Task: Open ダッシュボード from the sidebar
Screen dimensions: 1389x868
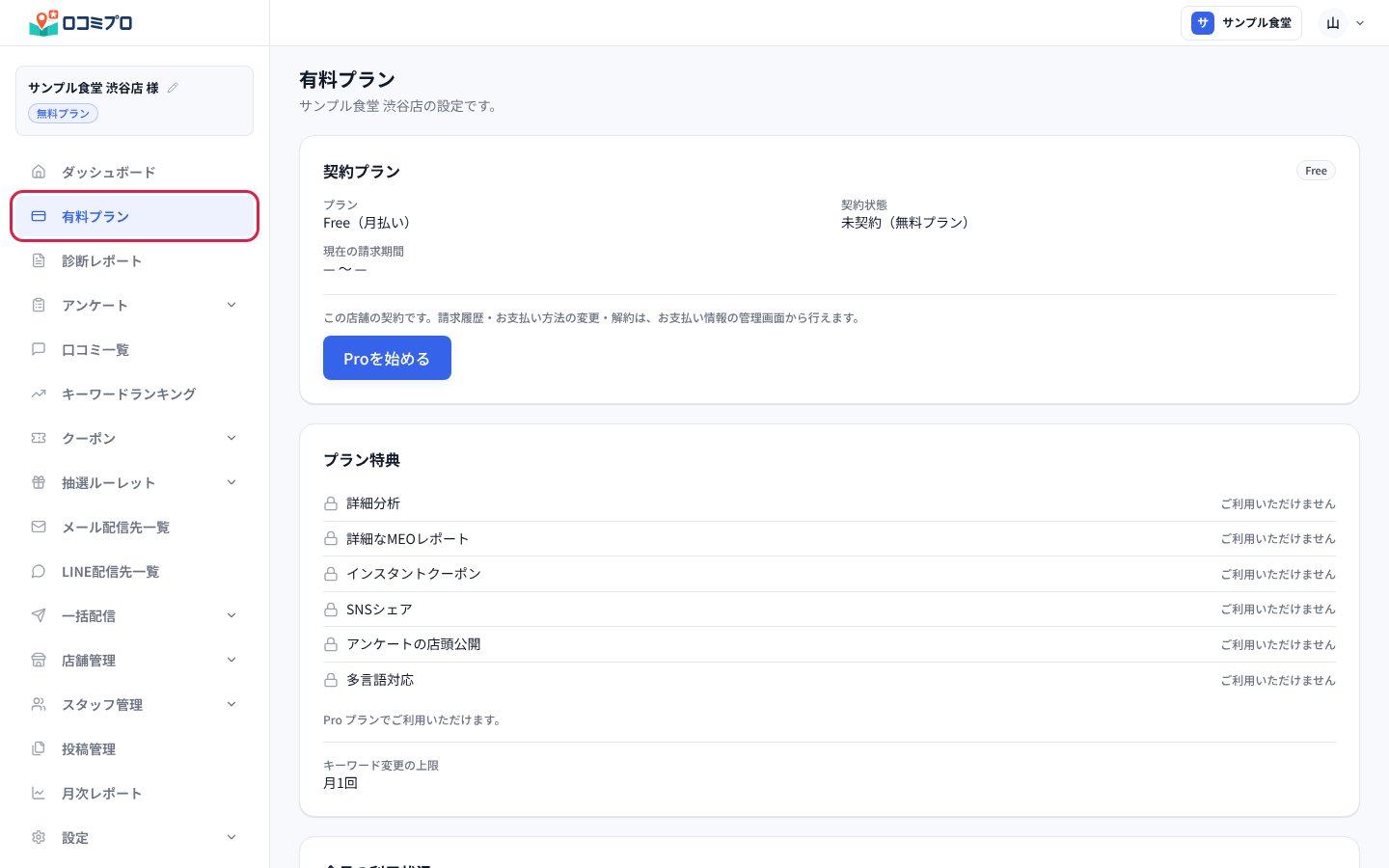Action: (x=134, y=172)
